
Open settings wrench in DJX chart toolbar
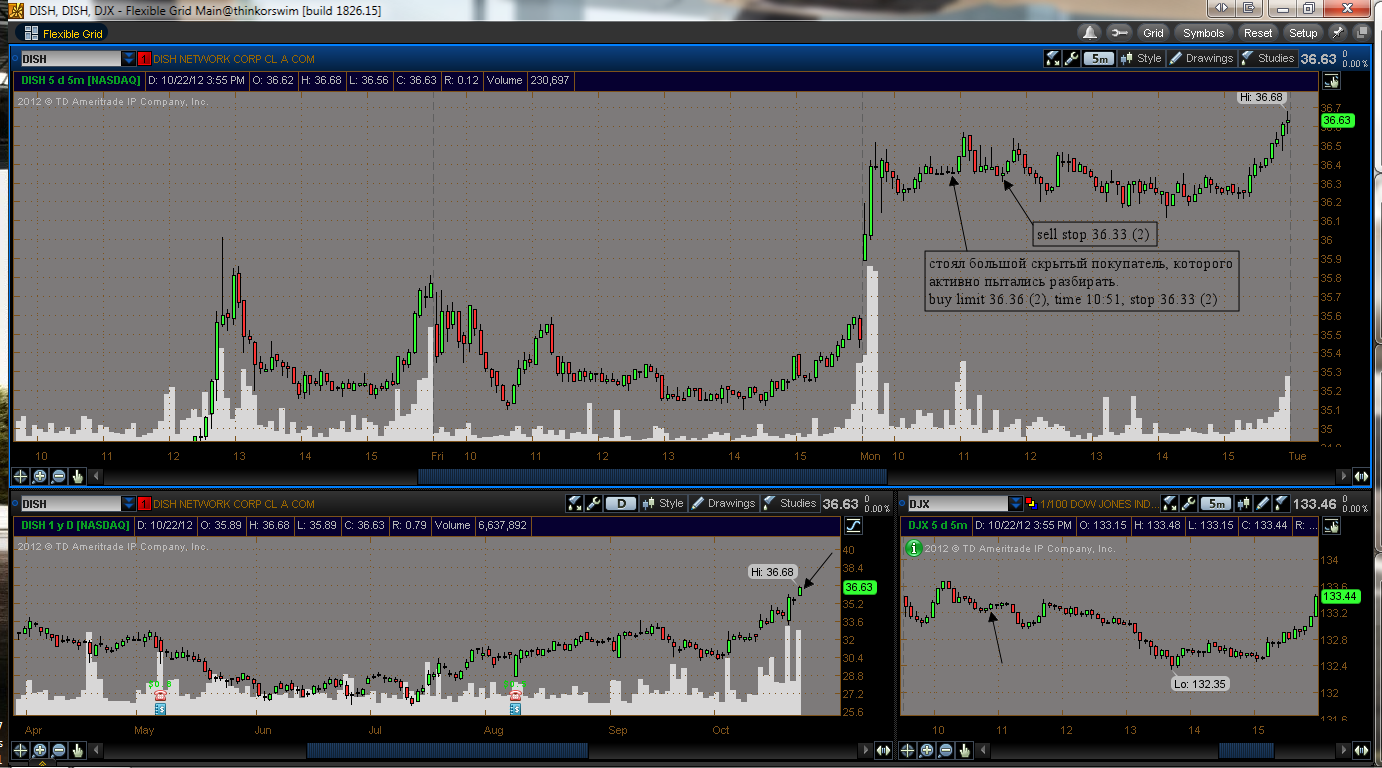(1188, 503)
